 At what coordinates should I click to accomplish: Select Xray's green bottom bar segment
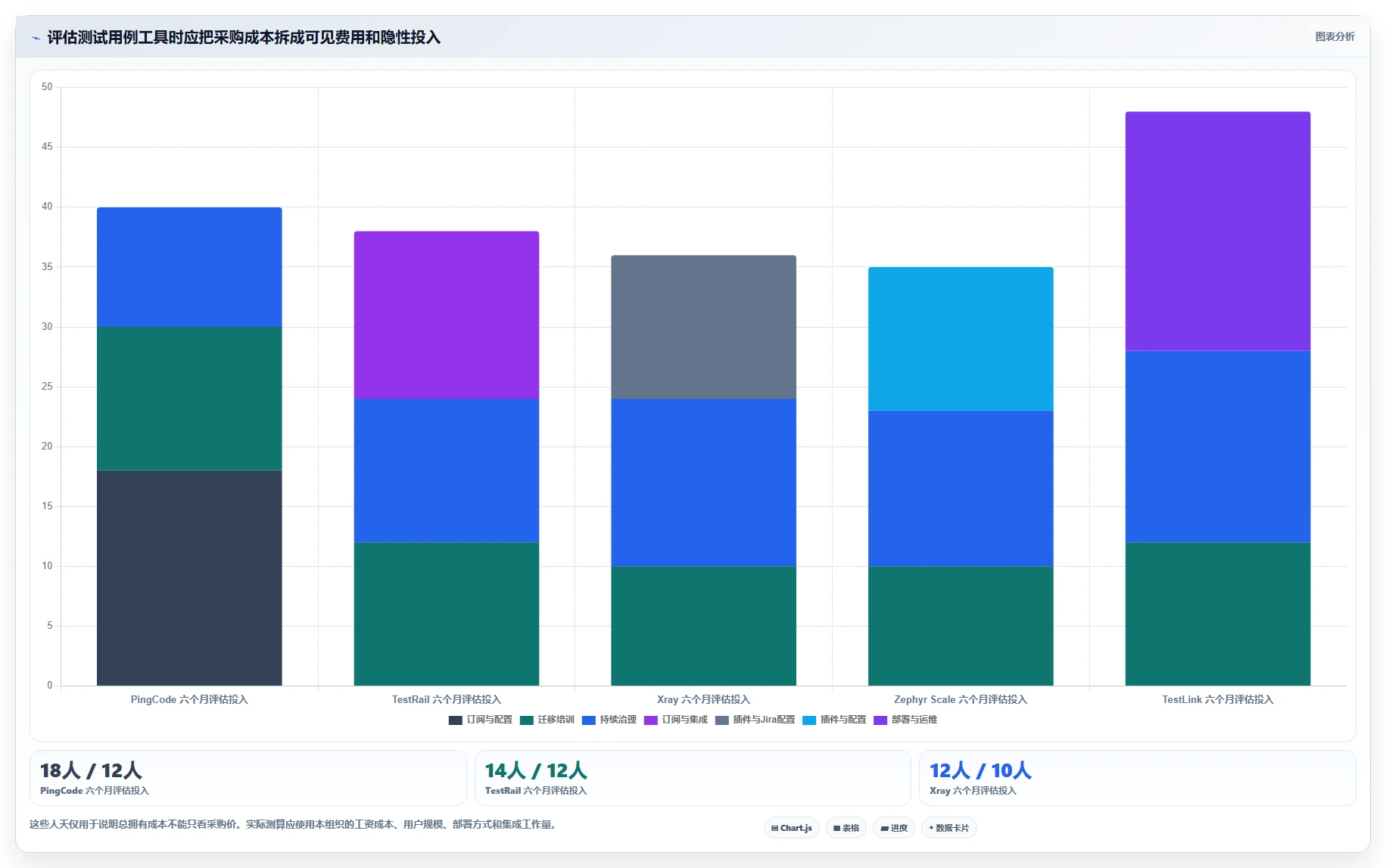click(x=704, y=626)
